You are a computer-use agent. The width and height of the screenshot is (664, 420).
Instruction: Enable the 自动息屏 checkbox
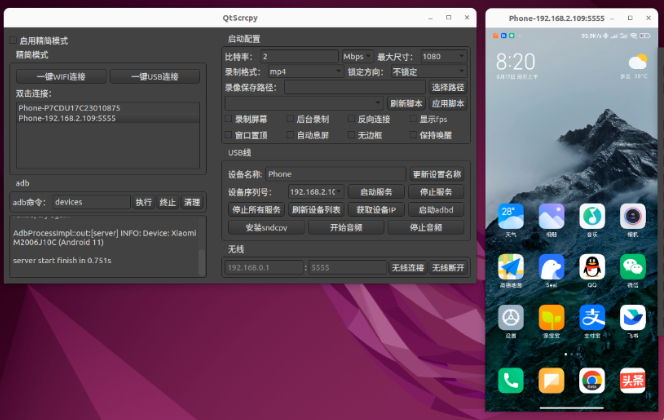(x=290, y=135)
